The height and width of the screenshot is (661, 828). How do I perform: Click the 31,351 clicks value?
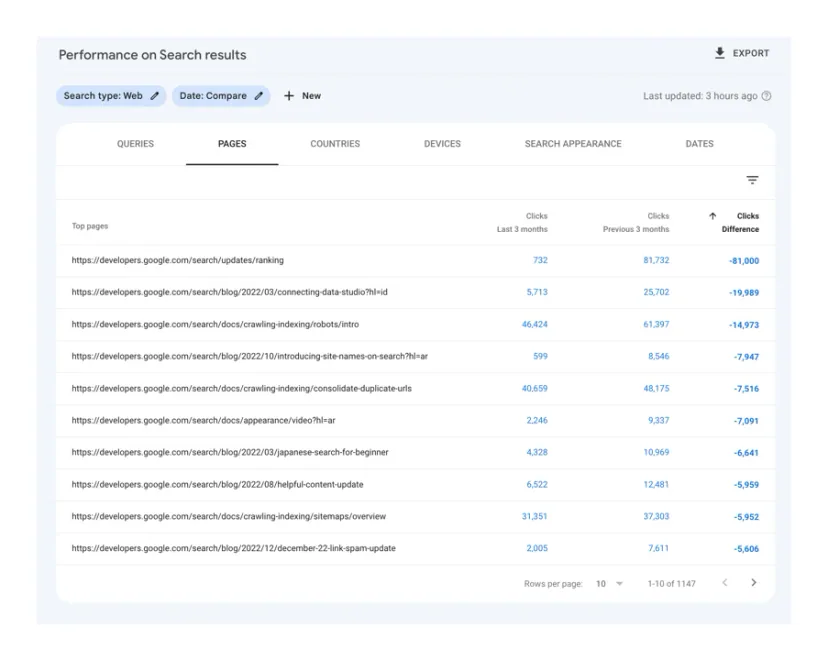tap(534, 516)
